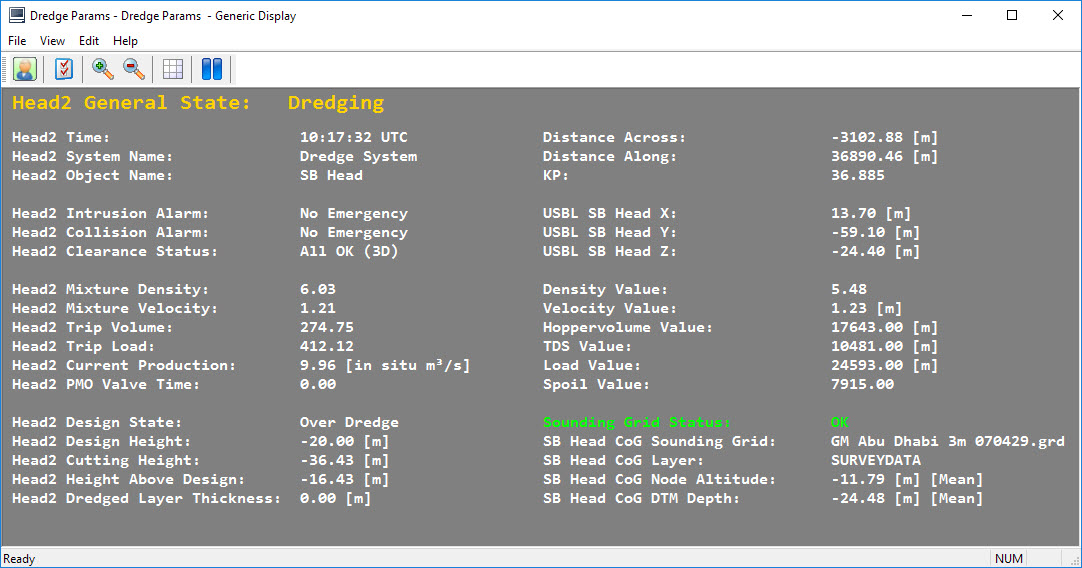Screen dimensions: 1082x568
Task: Open the File menu
Action: [x=18, y=41]
